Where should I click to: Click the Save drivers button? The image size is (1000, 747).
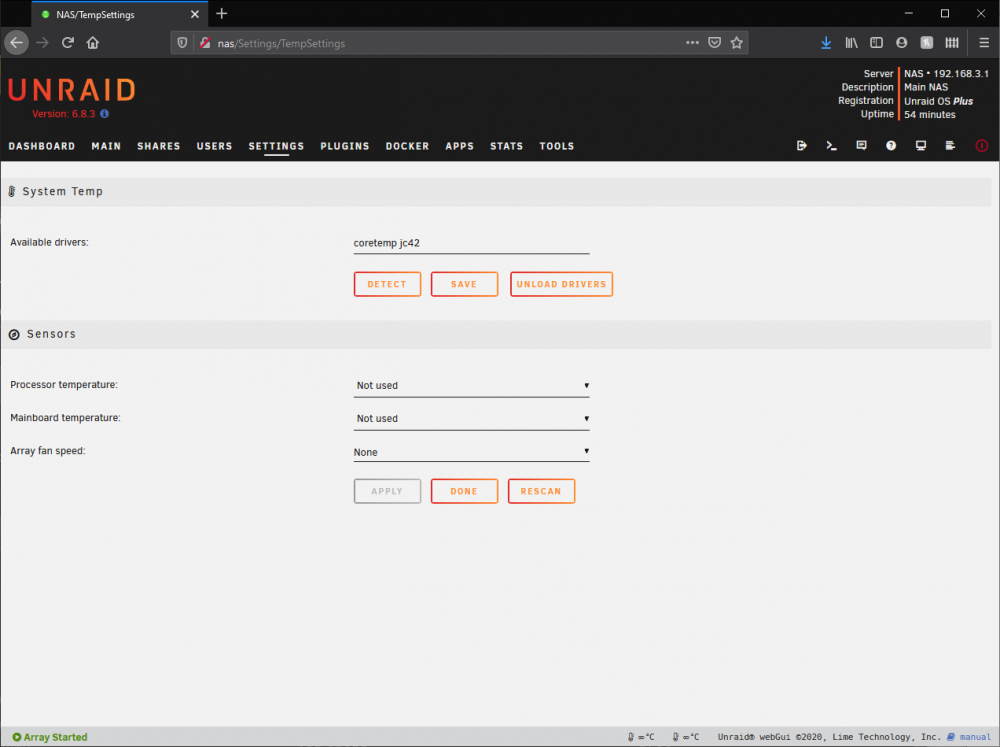[x=464, y=284]
